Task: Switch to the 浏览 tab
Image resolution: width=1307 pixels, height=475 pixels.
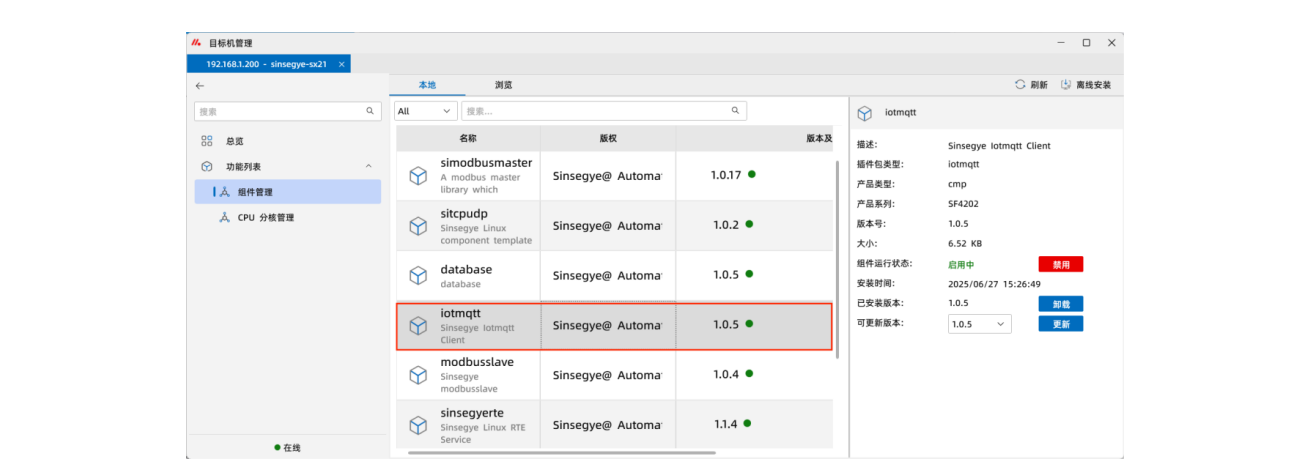Action: click(504, 85)
